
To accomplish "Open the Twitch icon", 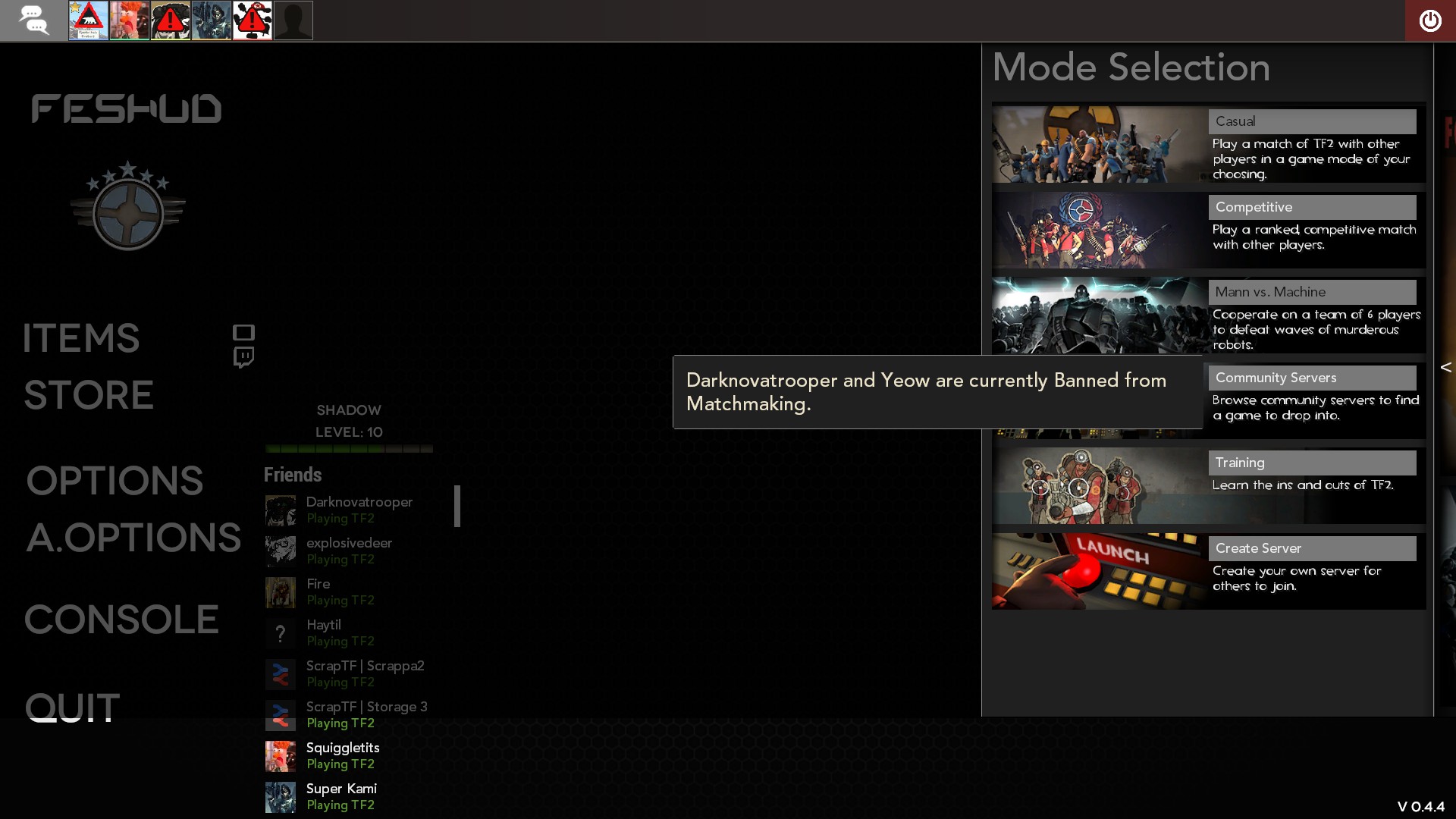I will [x=243, y=357].
